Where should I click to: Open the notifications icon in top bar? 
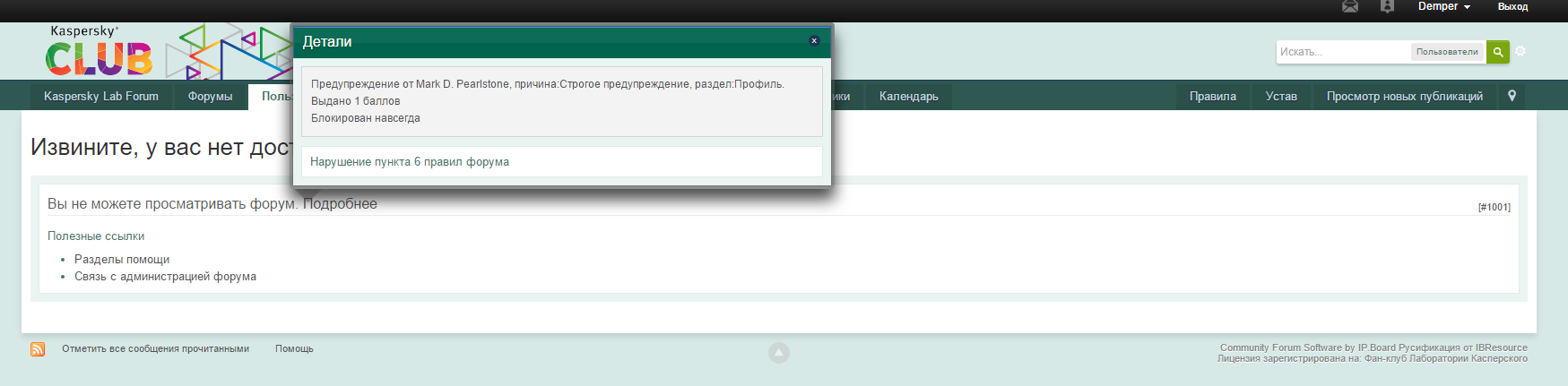point(1387,6)
